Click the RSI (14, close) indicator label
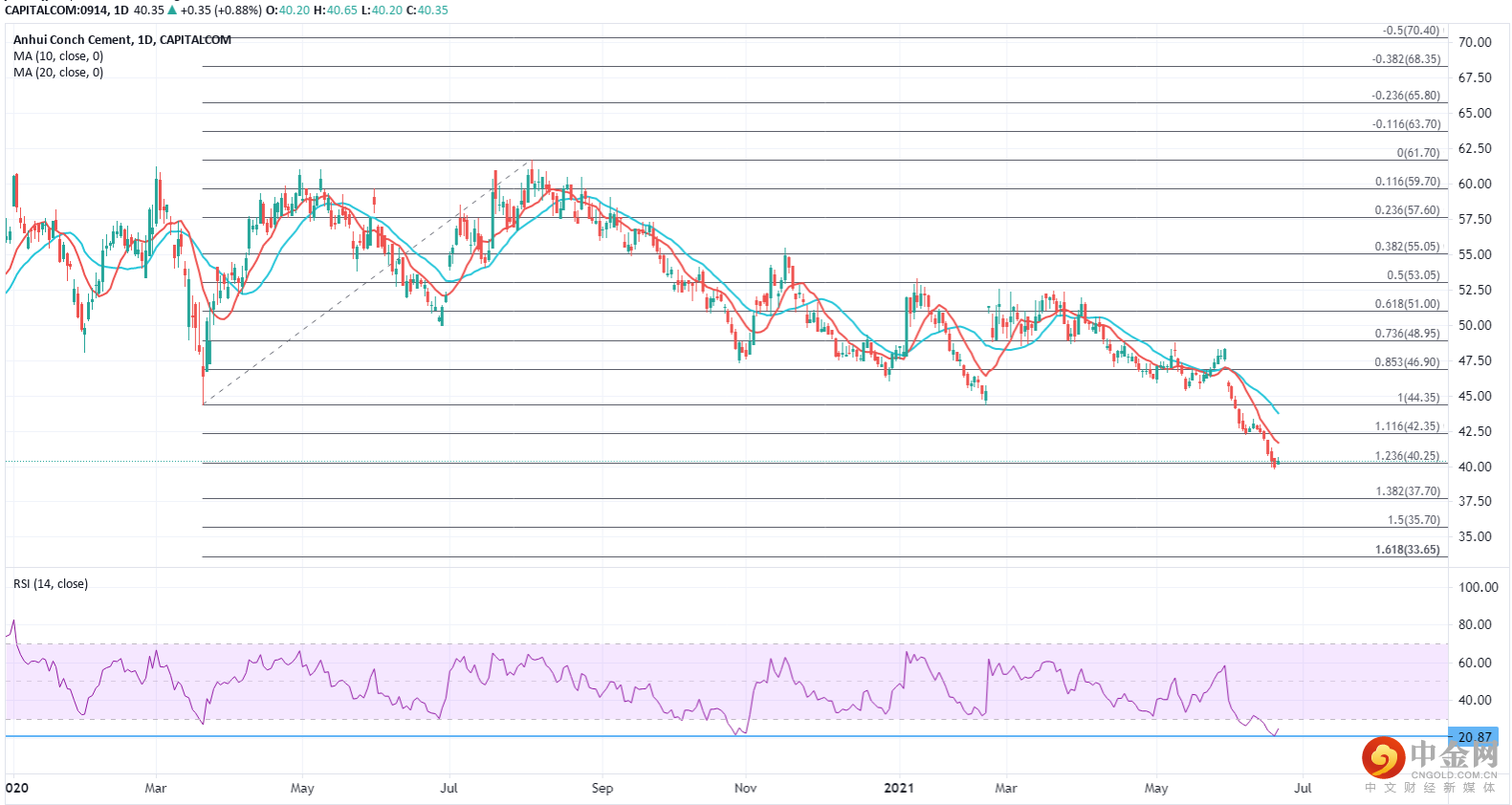The height and width of the screenshot is (805, 1512). point(51,584)
